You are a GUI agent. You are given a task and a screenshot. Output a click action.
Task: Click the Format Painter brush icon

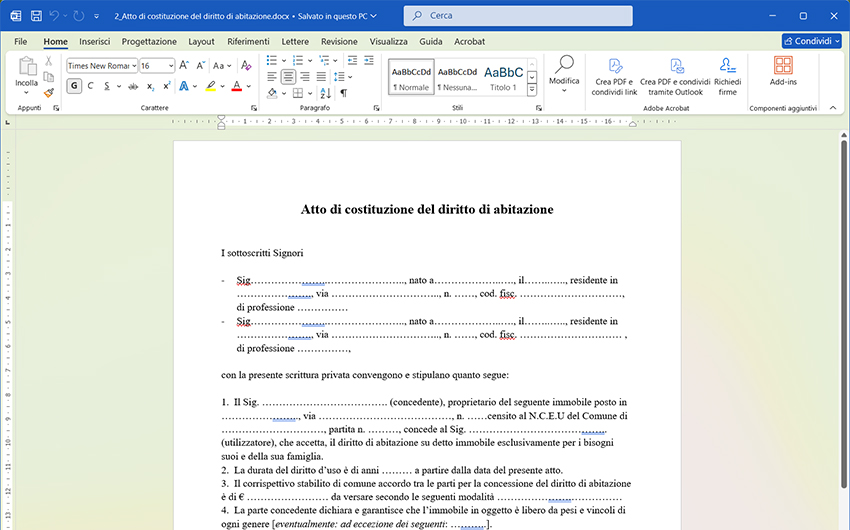(48, 92)
